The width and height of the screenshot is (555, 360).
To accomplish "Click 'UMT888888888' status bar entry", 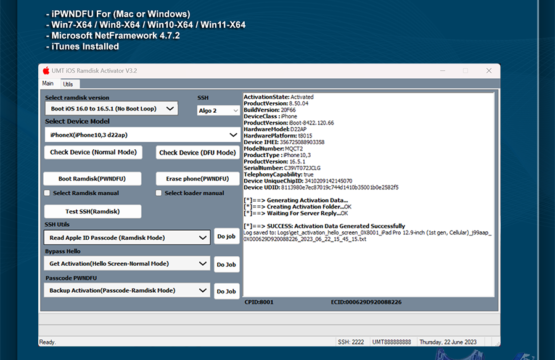I will (x=391, y=342).
